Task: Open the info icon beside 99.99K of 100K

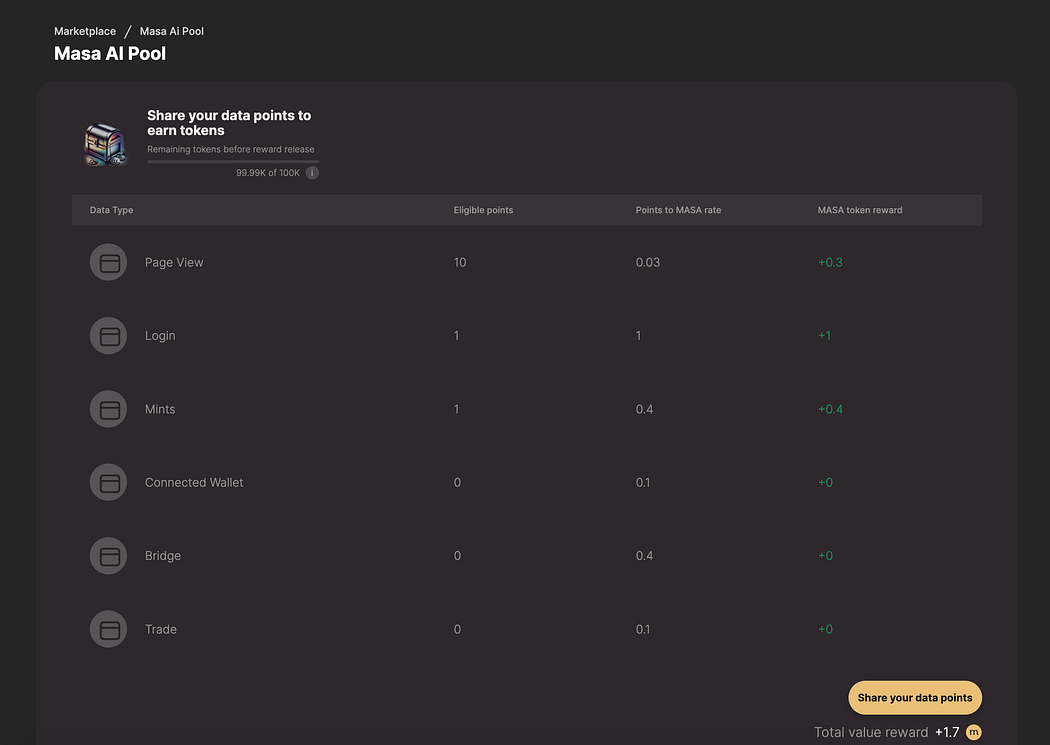Action: click(x=312, y=173)
